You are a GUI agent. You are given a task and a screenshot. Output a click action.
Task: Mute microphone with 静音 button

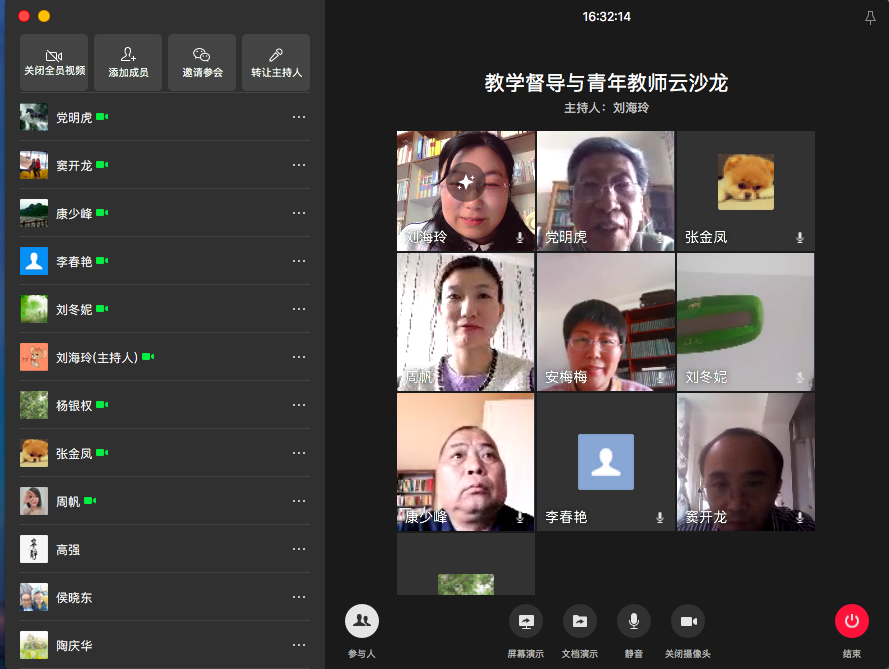click(634, 621)
